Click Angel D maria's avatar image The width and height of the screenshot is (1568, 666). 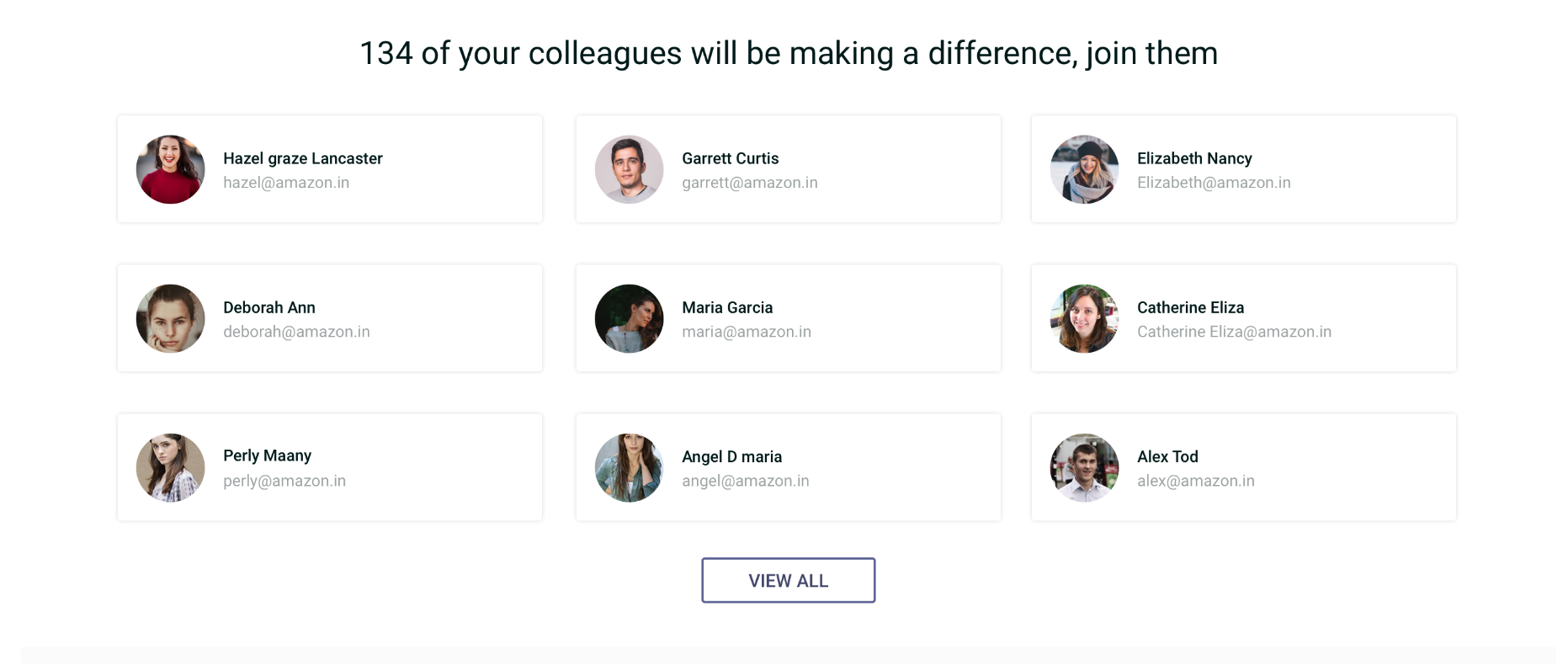pos(629,467)
